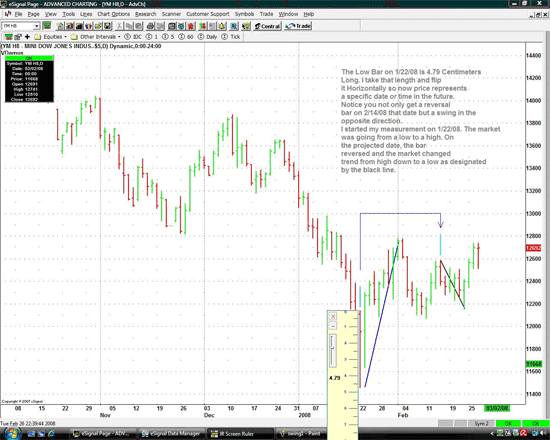Click the eSignal Page taskbar button
Viewport: 550px width, 440px height.
click(103, 434)
